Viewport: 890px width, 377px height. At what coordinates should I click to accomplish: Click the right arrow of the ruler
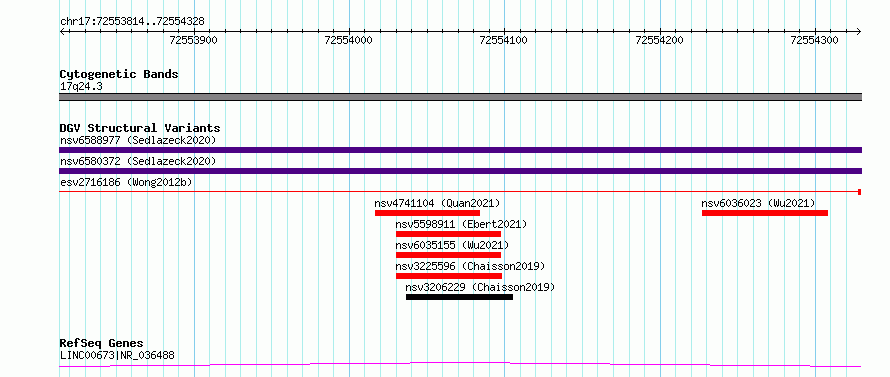pyautogui.click(x=858, y=31)
